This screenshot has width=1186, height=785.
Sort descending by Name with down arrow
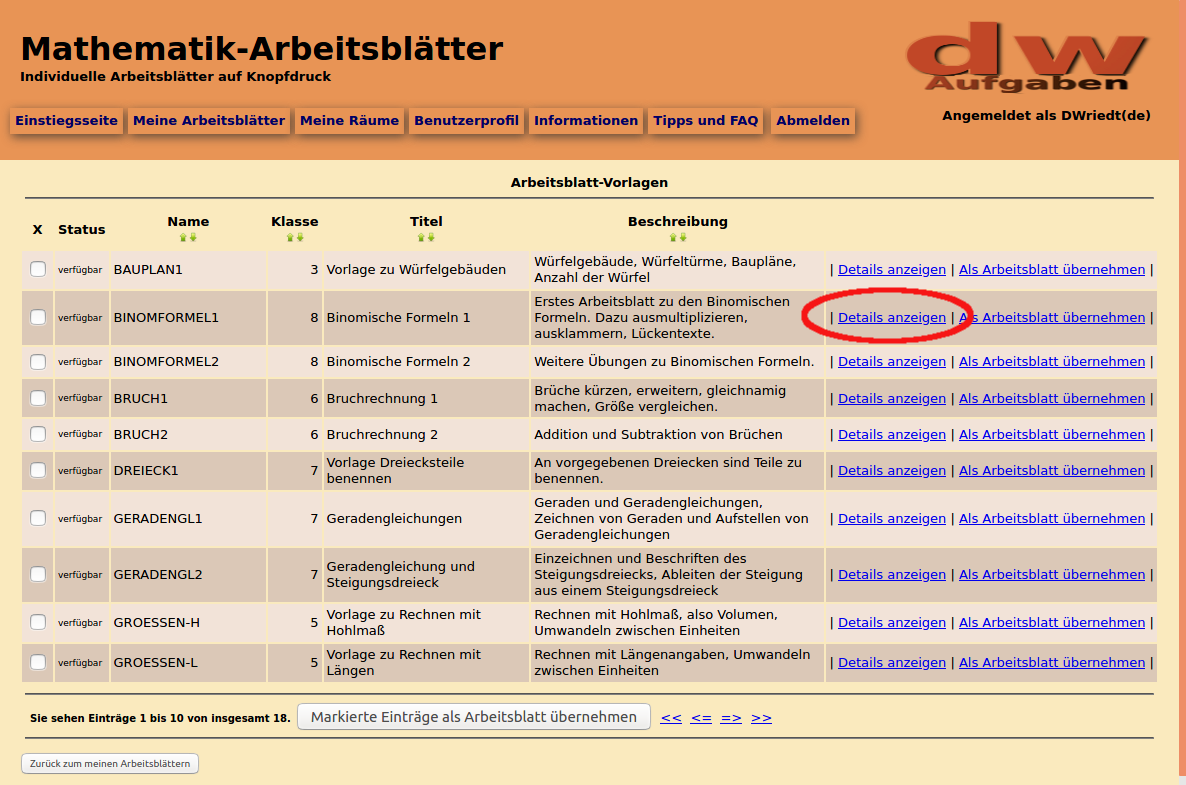(193, 237)
